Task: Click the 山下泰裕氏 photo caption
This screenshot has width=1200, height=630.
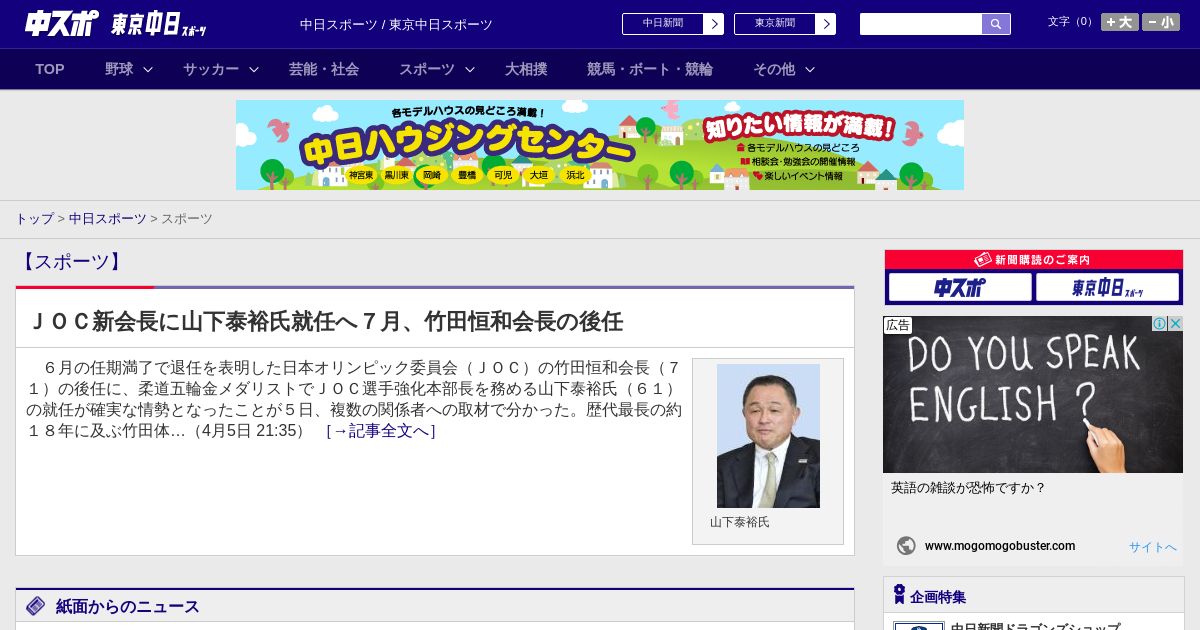Action: click(740, 522)
